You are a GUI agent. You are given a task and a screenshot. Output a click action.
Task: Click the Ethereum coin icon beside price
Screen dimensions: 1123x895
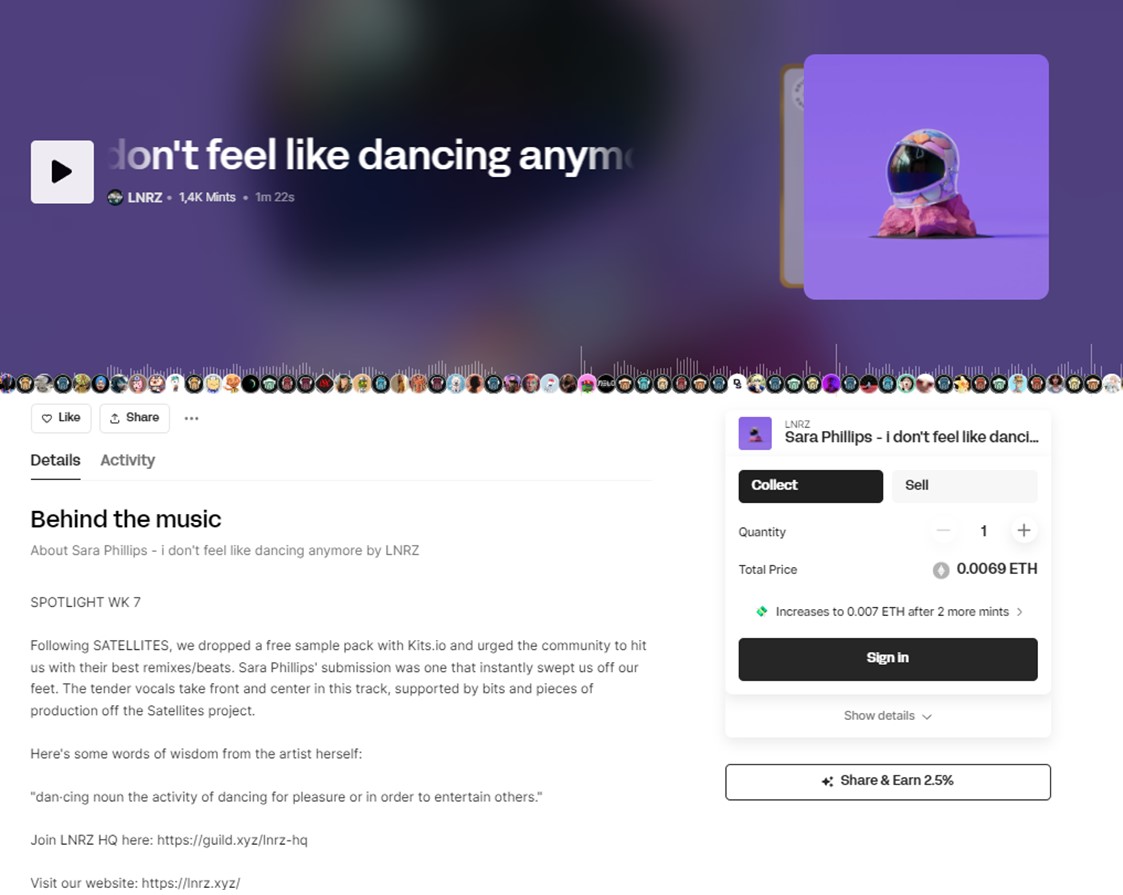(940, 570)
